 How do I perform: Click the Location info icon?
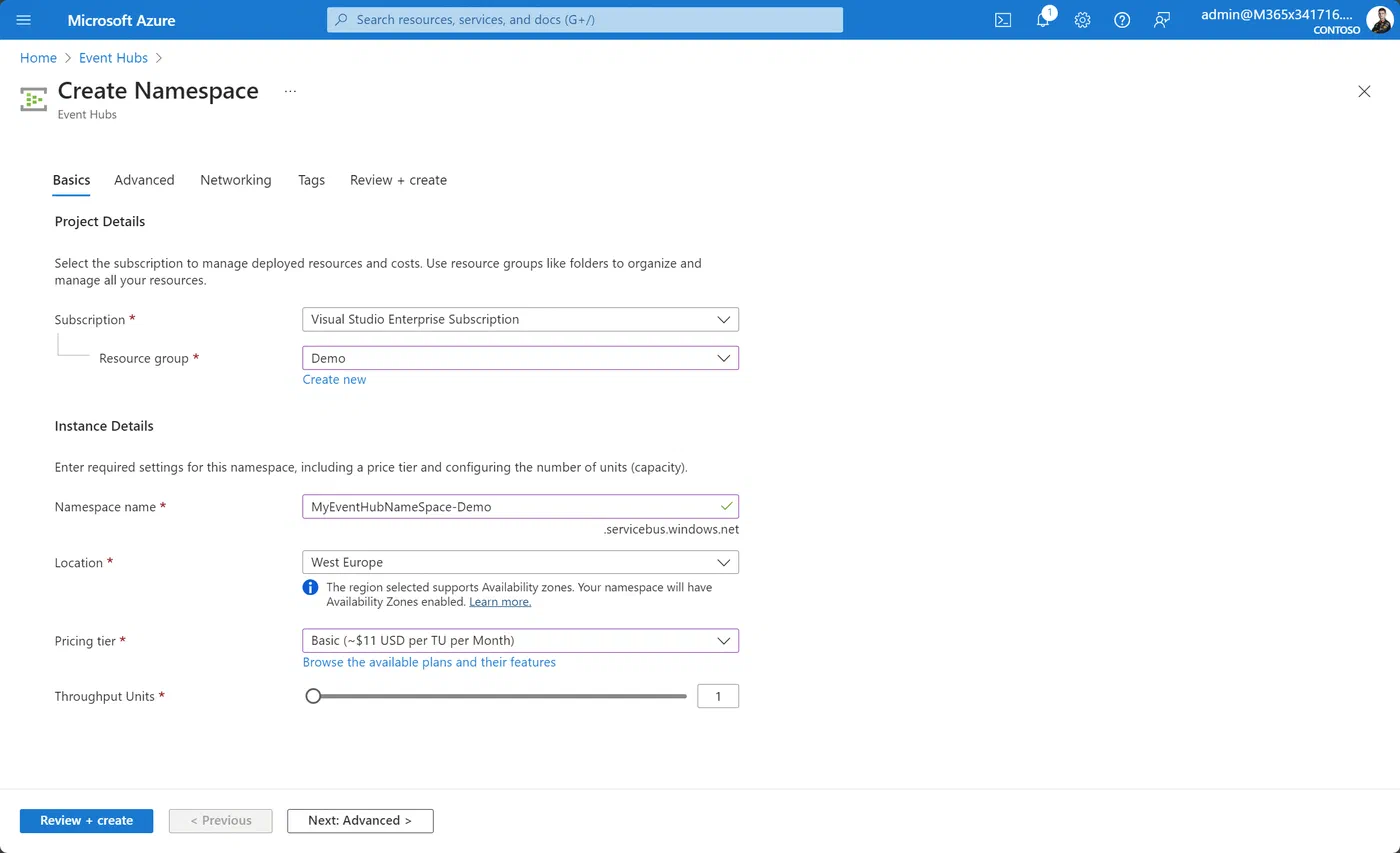(x=310, y=587)
